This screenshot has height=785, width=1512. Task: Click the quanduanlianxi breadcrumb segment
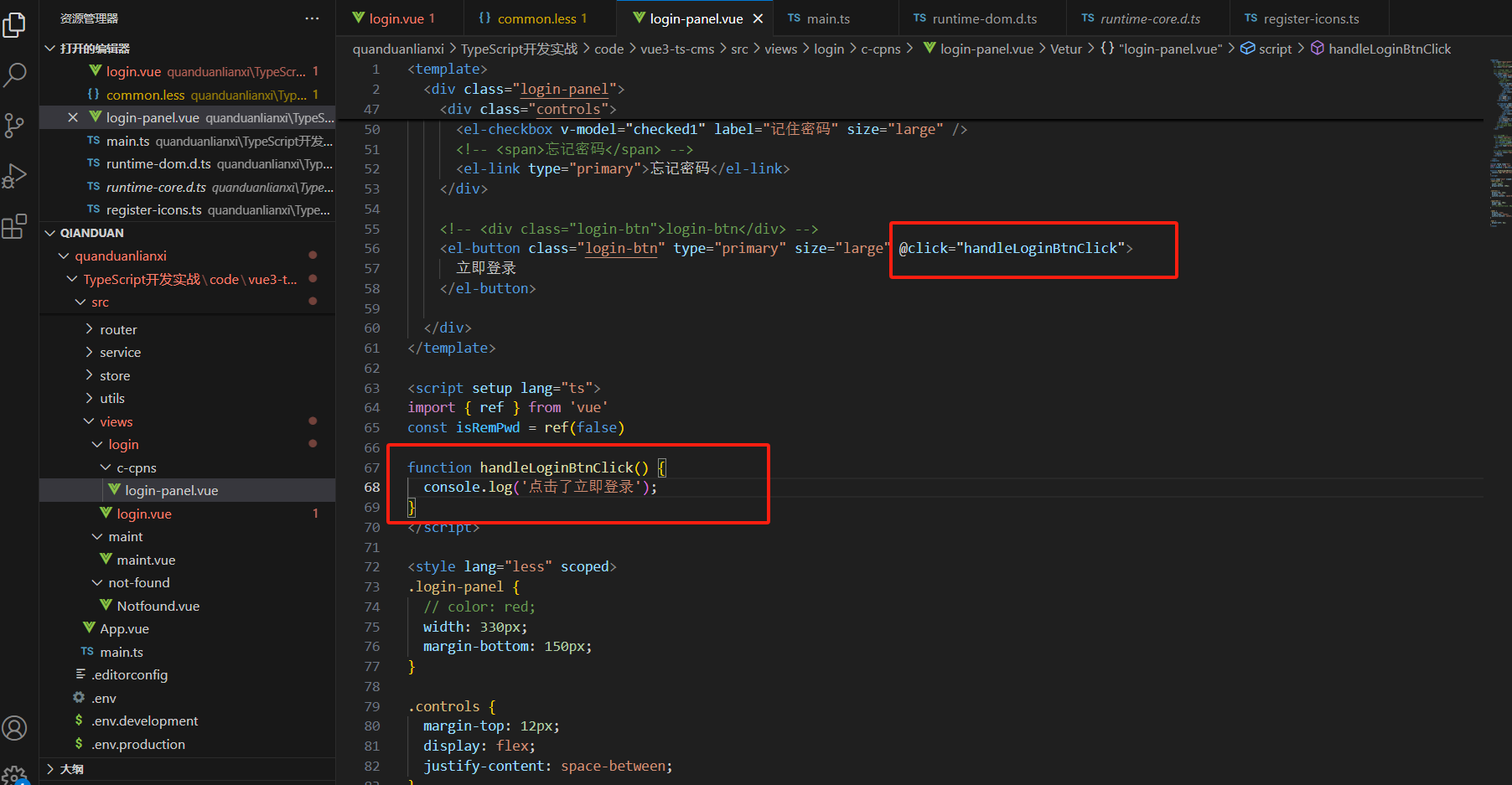398,49
